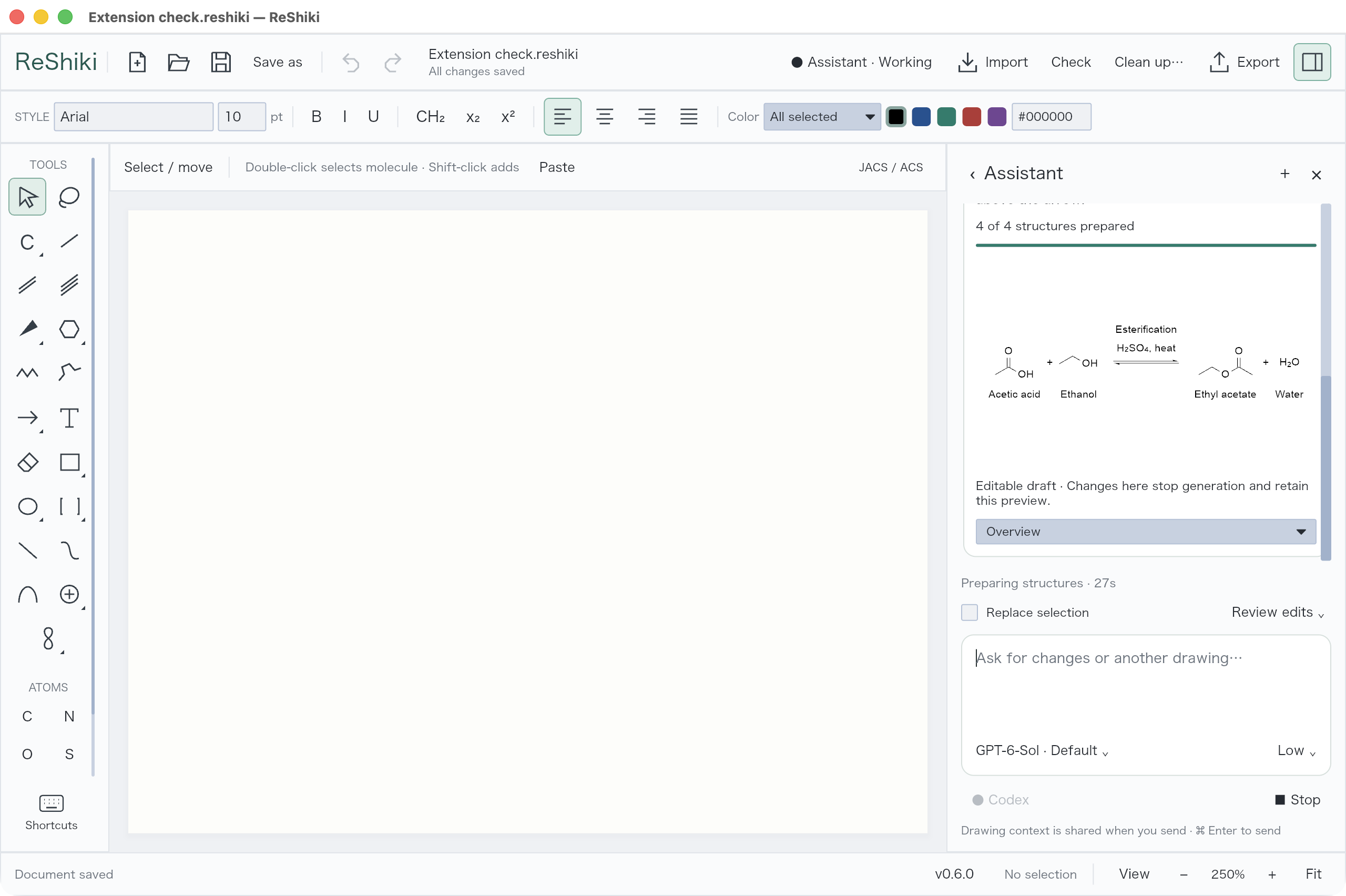1346x896 pixels.
Task: Enable center text alignment
Action: (x=605, y=117)
